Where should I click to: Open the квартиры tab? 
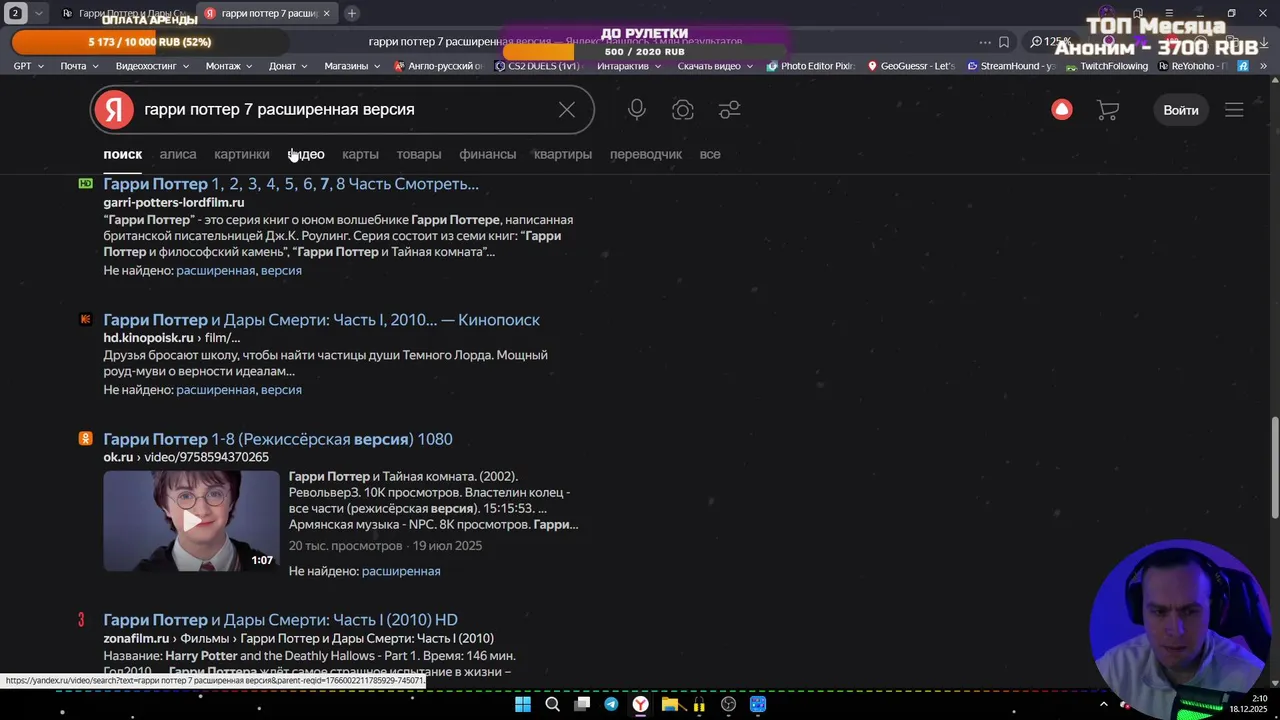(563, 154)
